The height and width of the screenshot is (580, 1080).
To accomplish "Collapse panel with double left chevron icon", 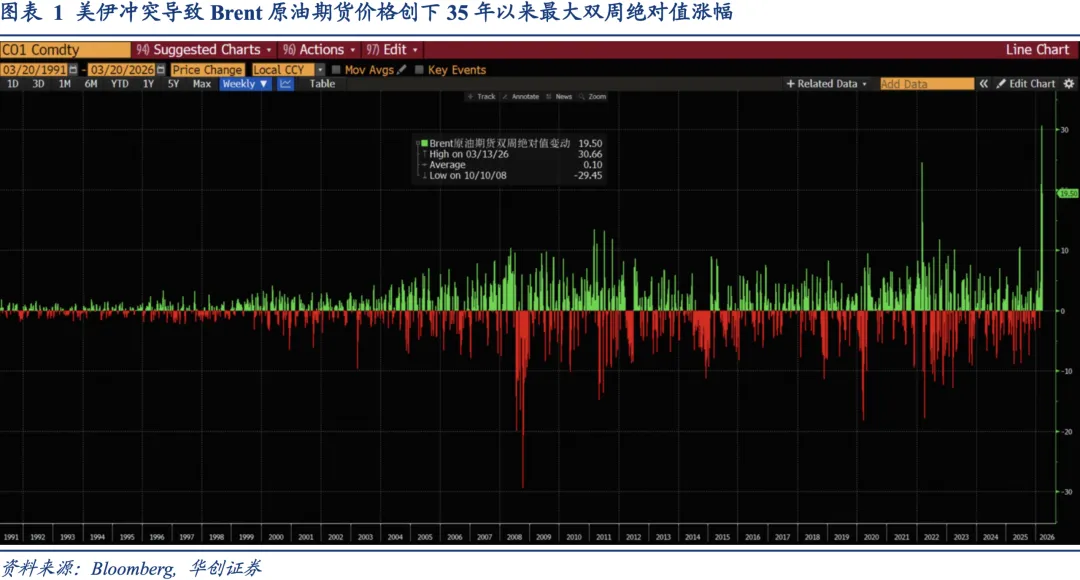I will pos(984,84).
